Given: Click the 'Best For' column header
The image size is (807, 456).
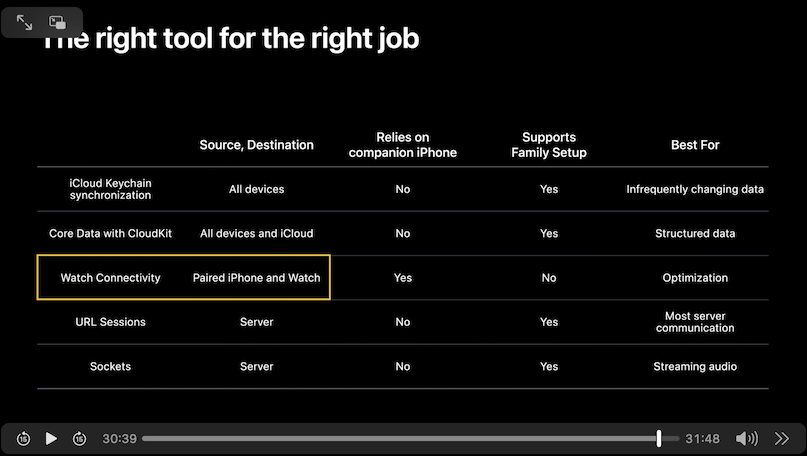Looking at the screenshot, I should [x=695, y=145].
